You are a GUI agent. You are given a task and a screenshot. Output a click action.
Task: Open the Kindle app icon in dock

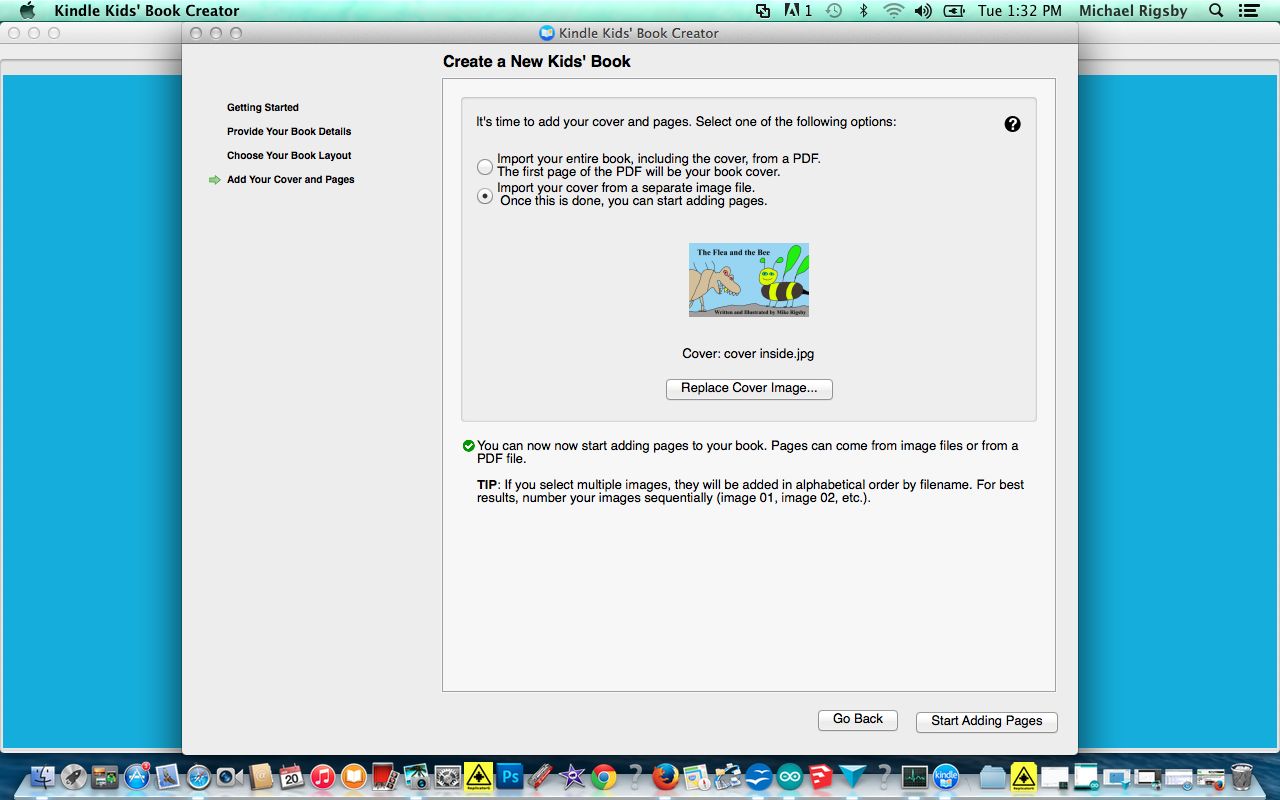pyautogui.click(x=945, y=776)
